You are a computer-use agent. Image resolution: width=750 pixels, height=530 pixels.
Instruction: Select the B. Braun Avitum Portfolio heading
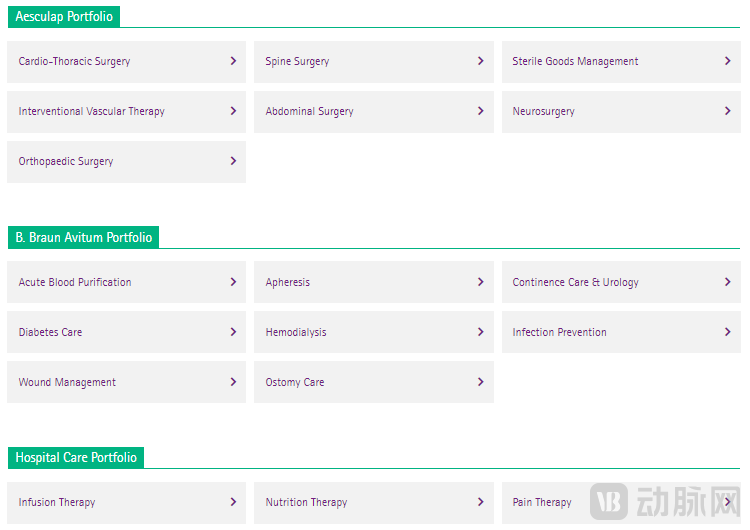84,238
